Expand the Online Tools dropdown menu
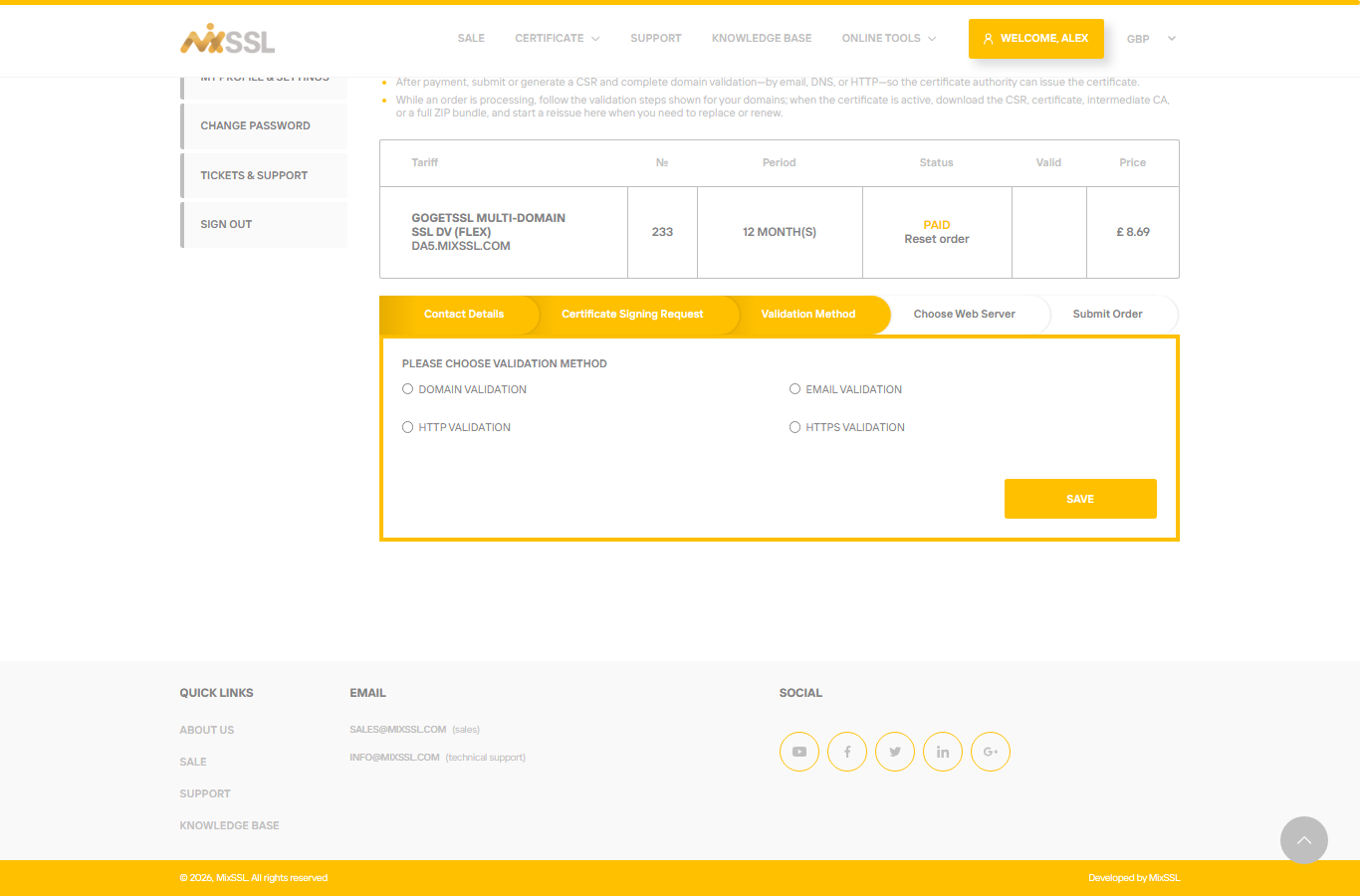Screen dimensions: 1360x896 (889, 39)
